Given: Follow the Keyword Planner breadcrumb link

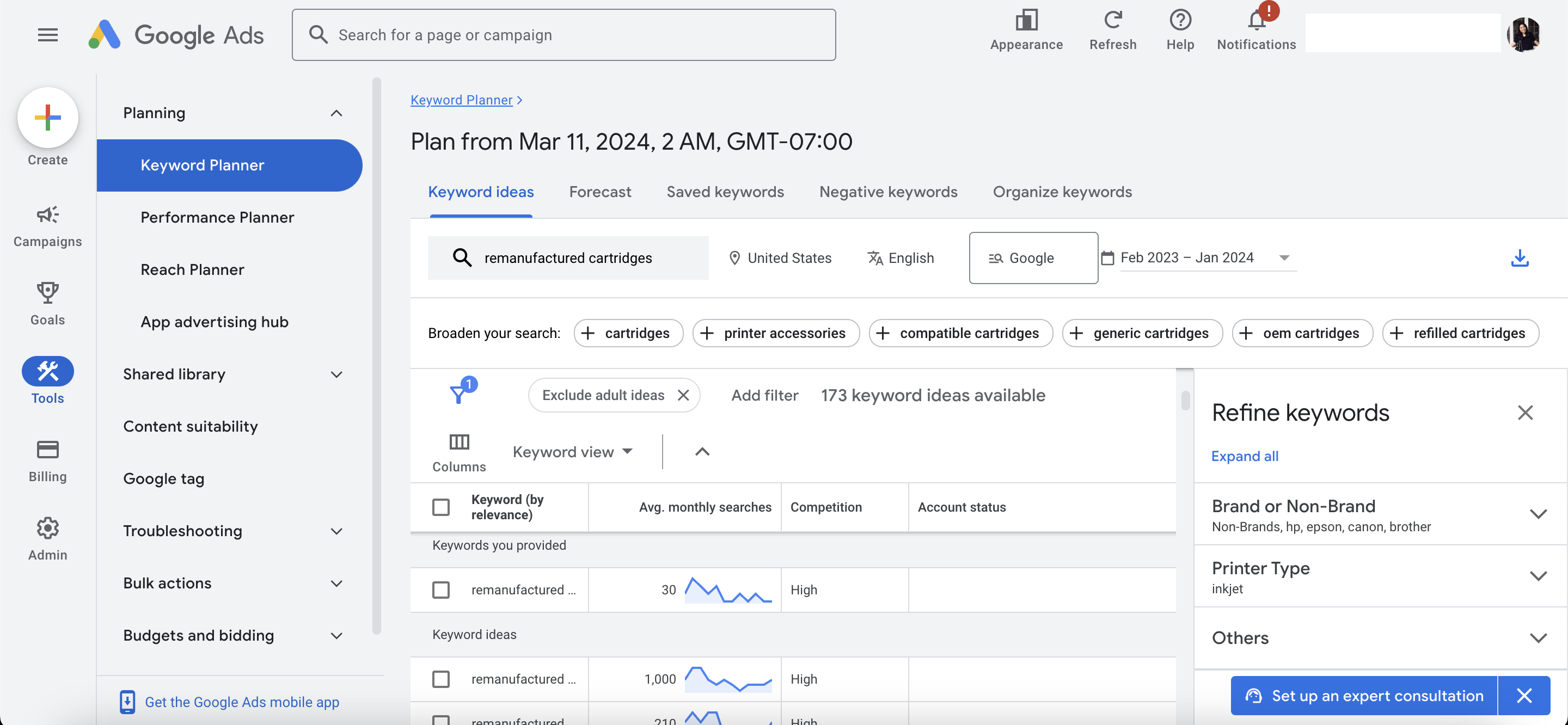Looking at the screenshot, I should pyautogui.click(x=461, y=100).
